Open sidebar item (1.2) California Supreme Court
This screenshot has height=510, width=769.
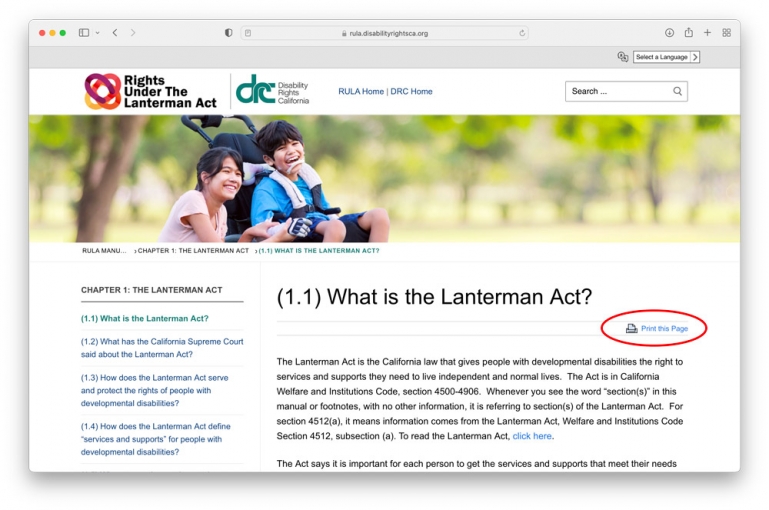pos(162,348)
